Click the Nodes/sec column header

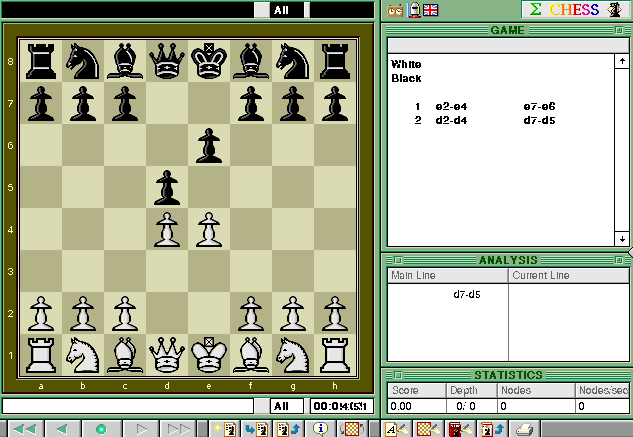point(602,390)
